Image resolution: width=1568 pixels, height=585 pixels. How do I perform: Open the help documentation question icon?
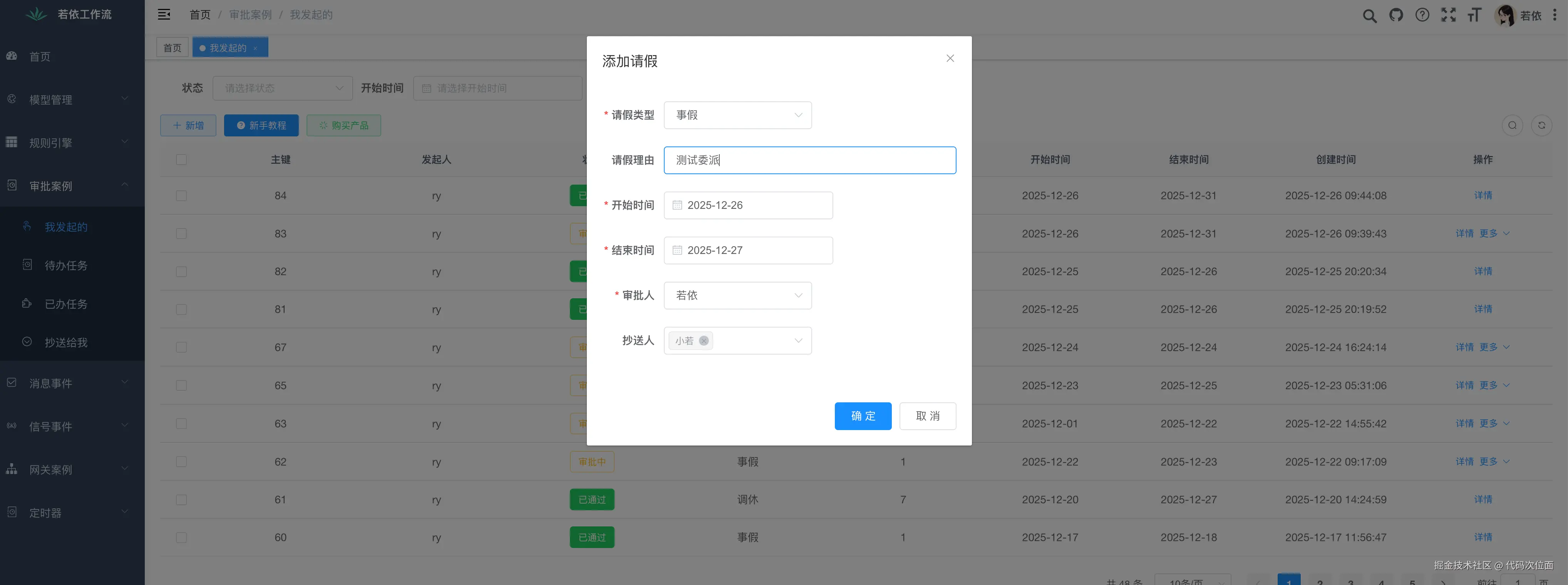1422,15
